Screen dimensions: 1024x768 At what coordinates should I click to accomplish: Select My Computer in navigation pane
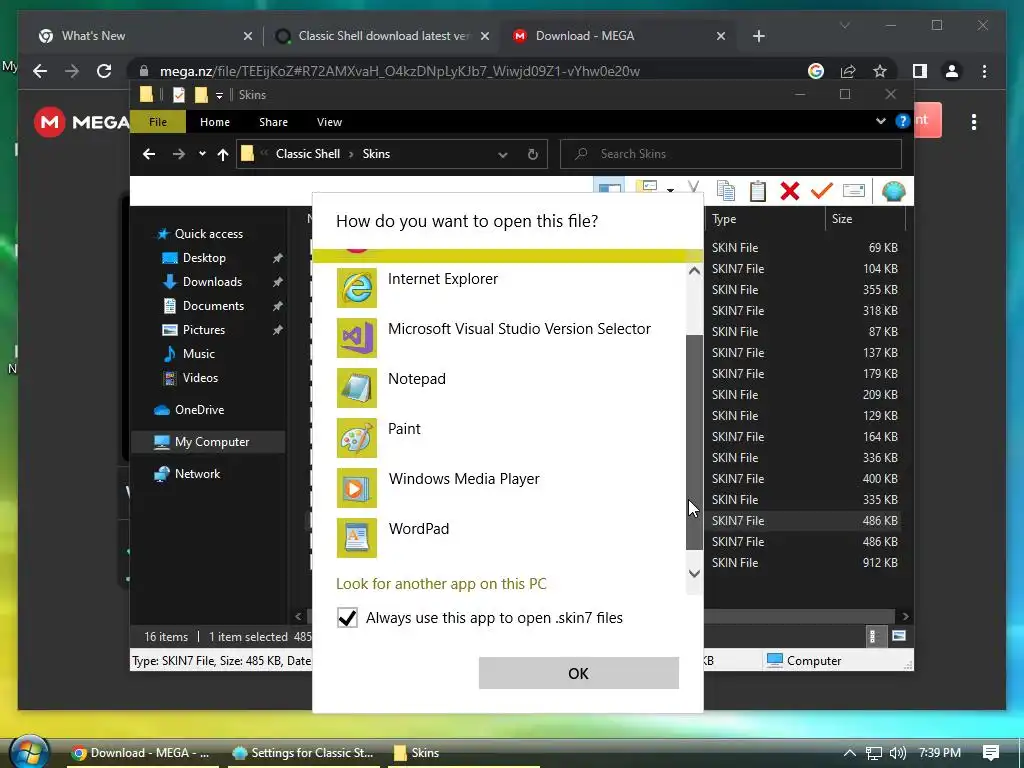point(208,442)
